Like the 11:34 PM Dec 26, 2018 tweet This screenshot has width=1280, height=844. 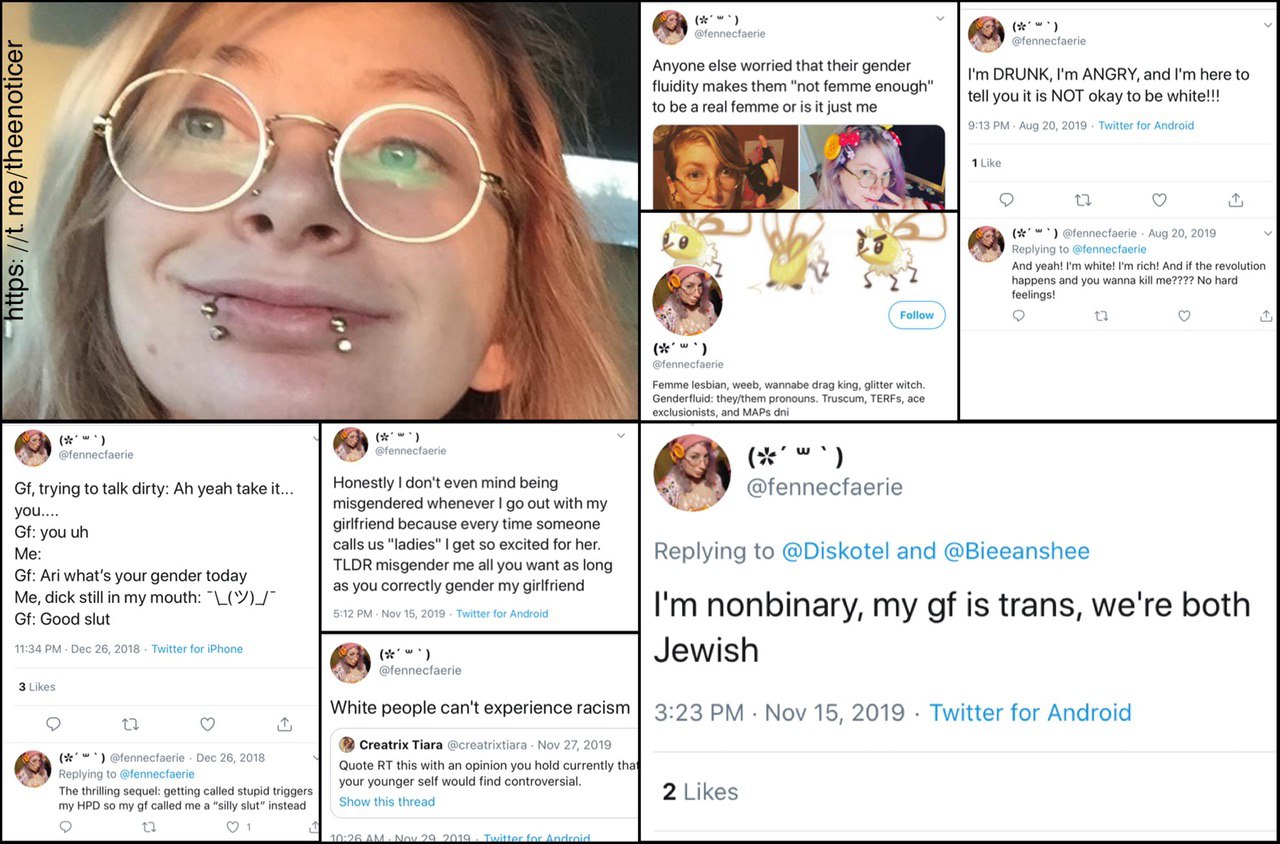click(x=207, y=724)
